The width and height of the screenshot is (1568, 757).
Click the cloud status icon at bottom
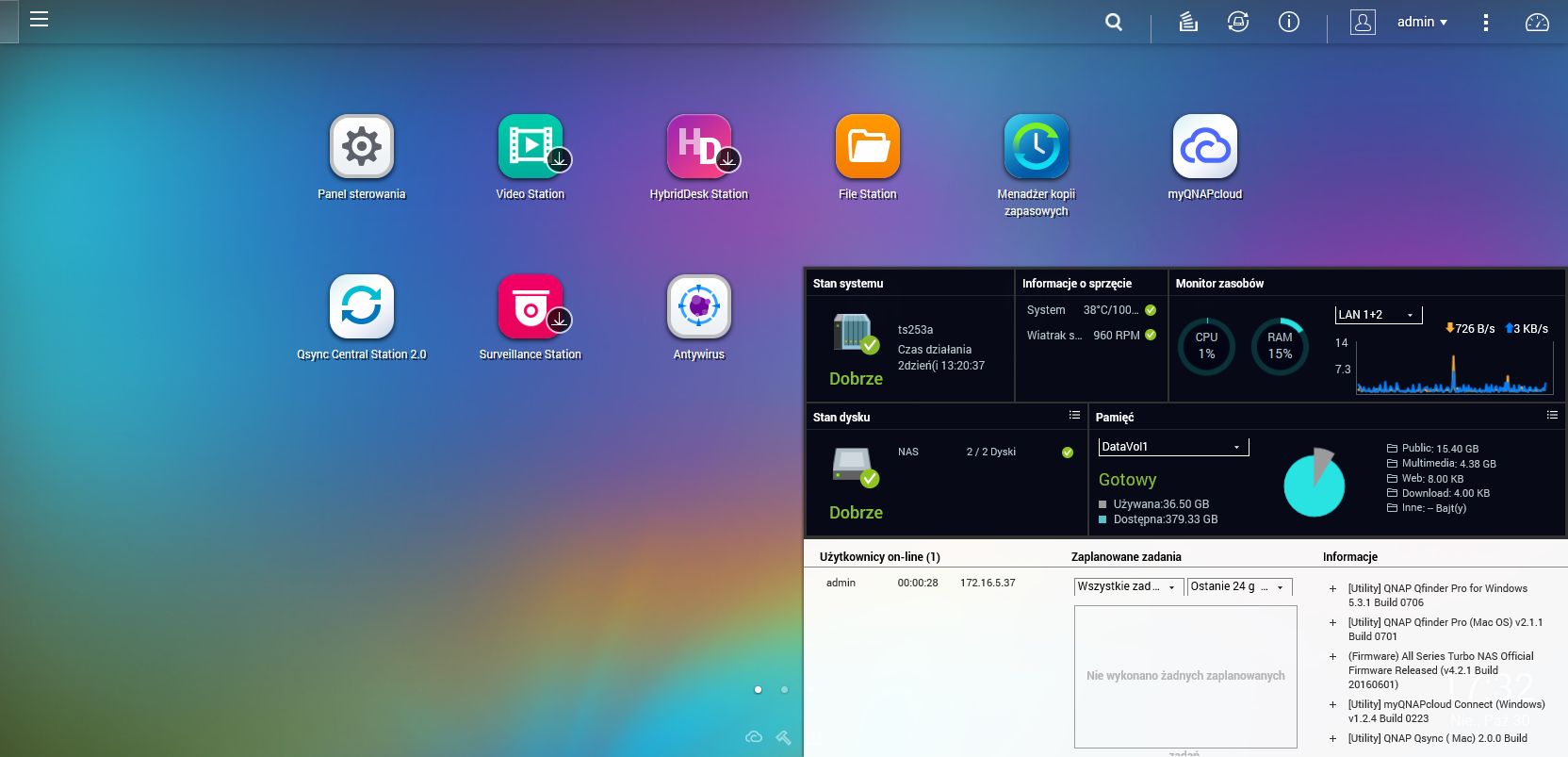pos(754,737)
